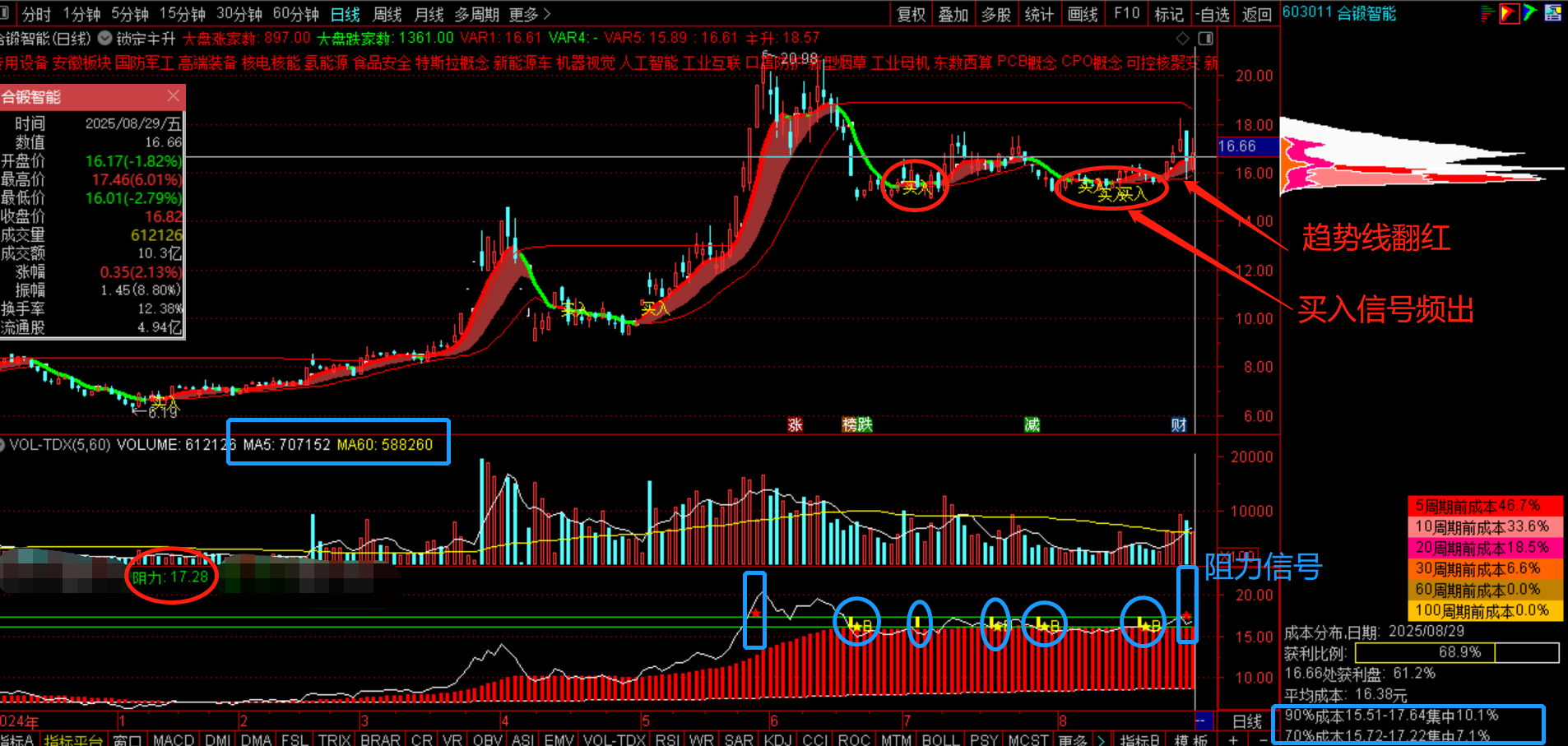Click the leftmost top toolbar square icon

[5, 13]
